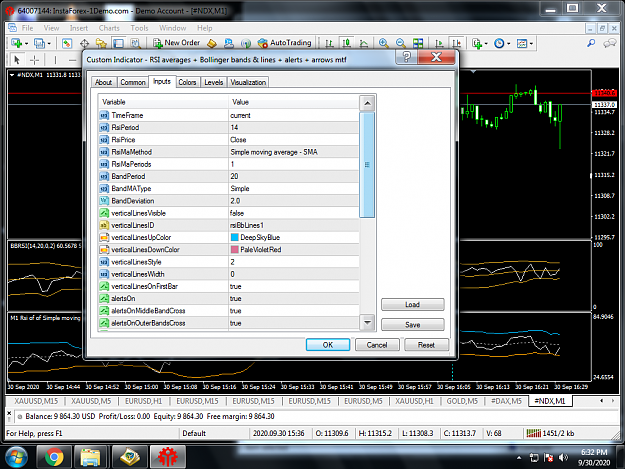The image size is (625, 469).
Task: Toggle the Chart Shift icon
Action: tap(456, 43)
